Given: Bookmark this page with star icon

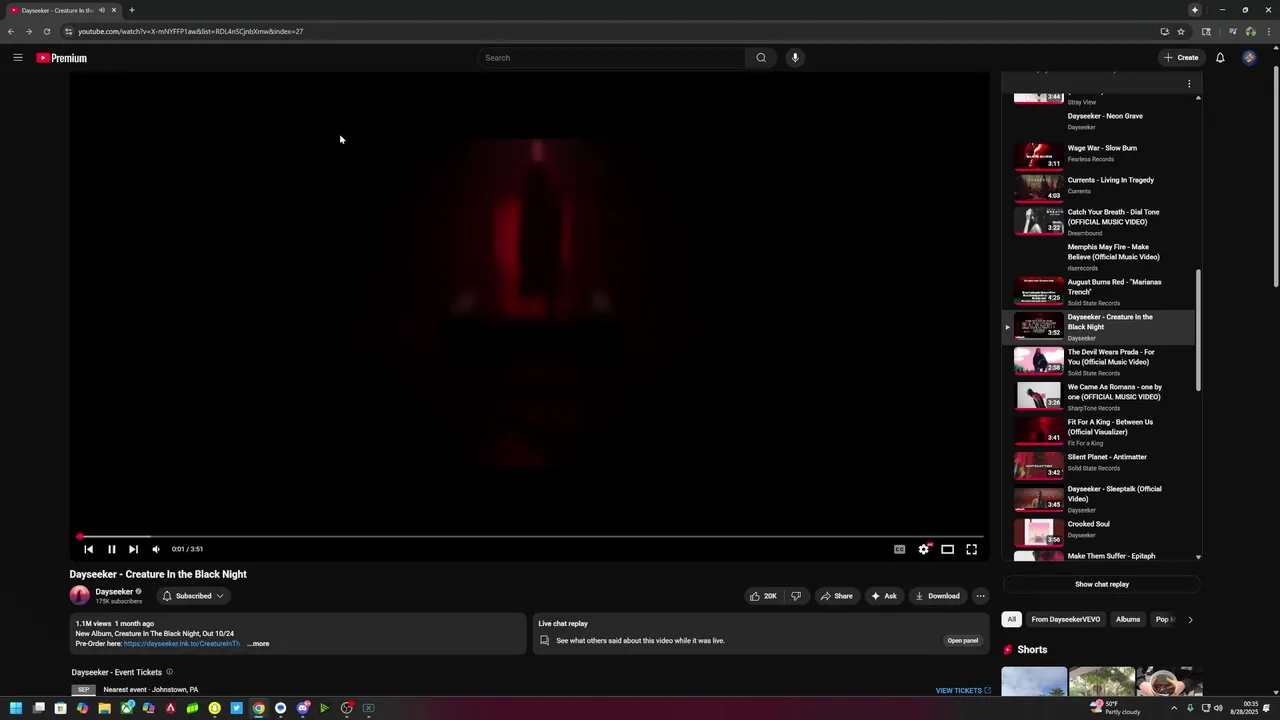Looking at the screenshot, I should click(1180, 31).
